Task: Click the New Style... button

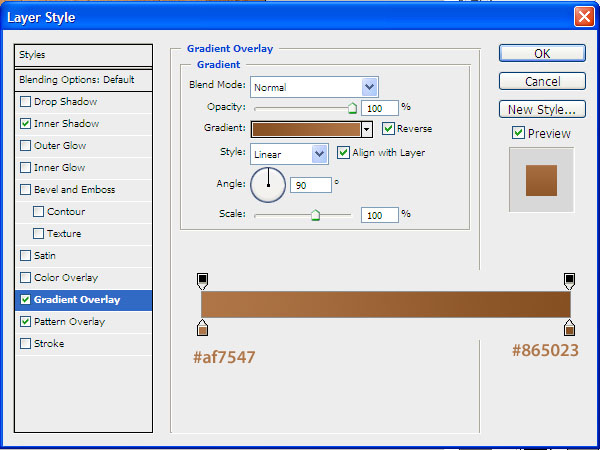Action: (x=541, y=109)
